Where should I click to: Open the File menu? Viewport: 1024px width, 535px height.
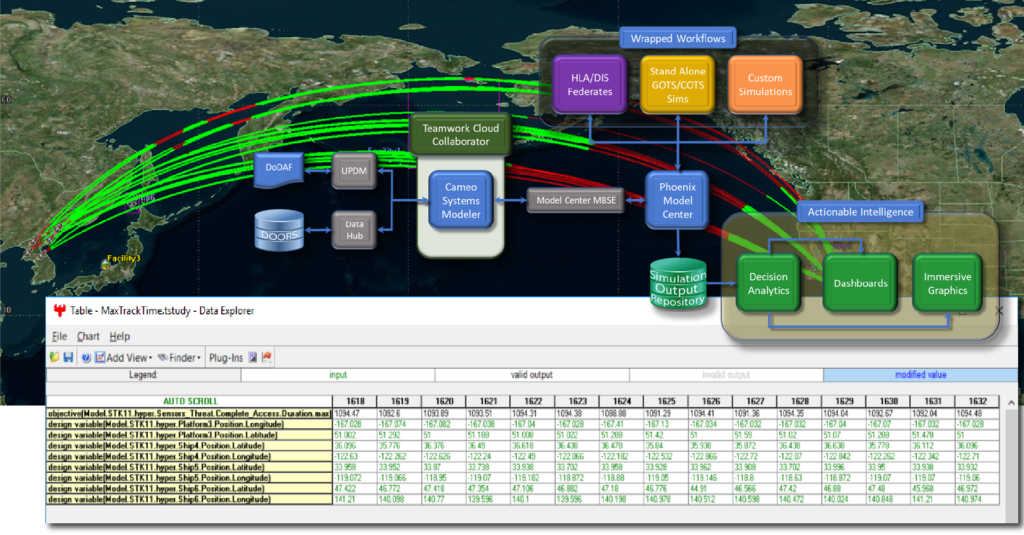click(59, 336)
